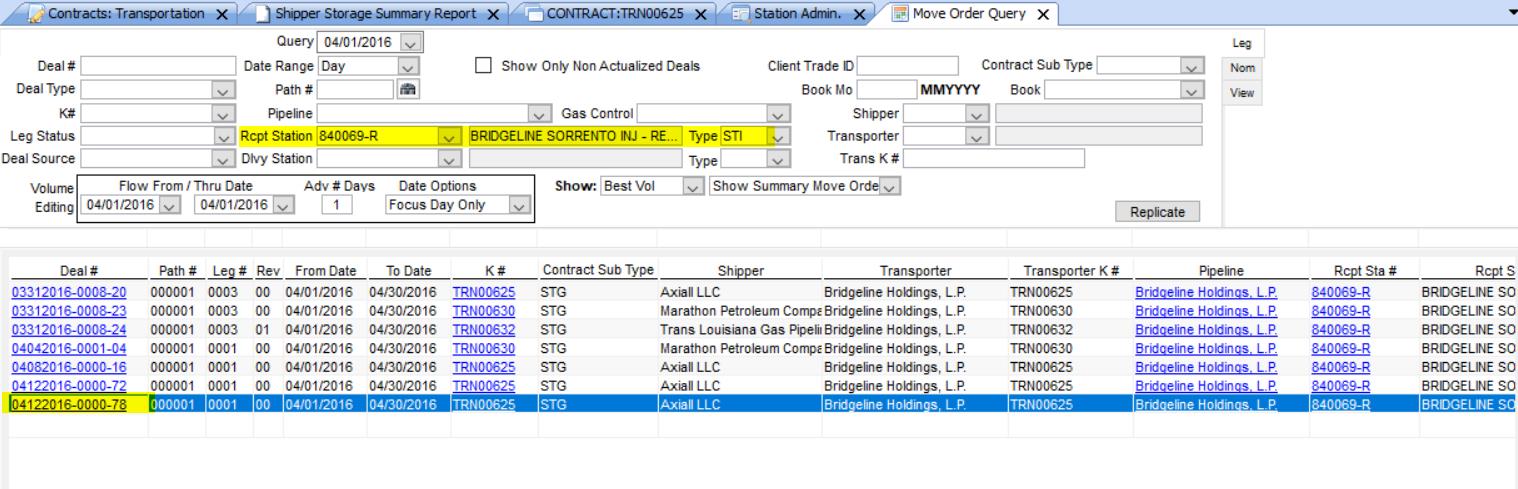The width and height of the screenshot is (1518, 489).
Task: Expand the Date Range dropdown
Action: tap(407, 66)
